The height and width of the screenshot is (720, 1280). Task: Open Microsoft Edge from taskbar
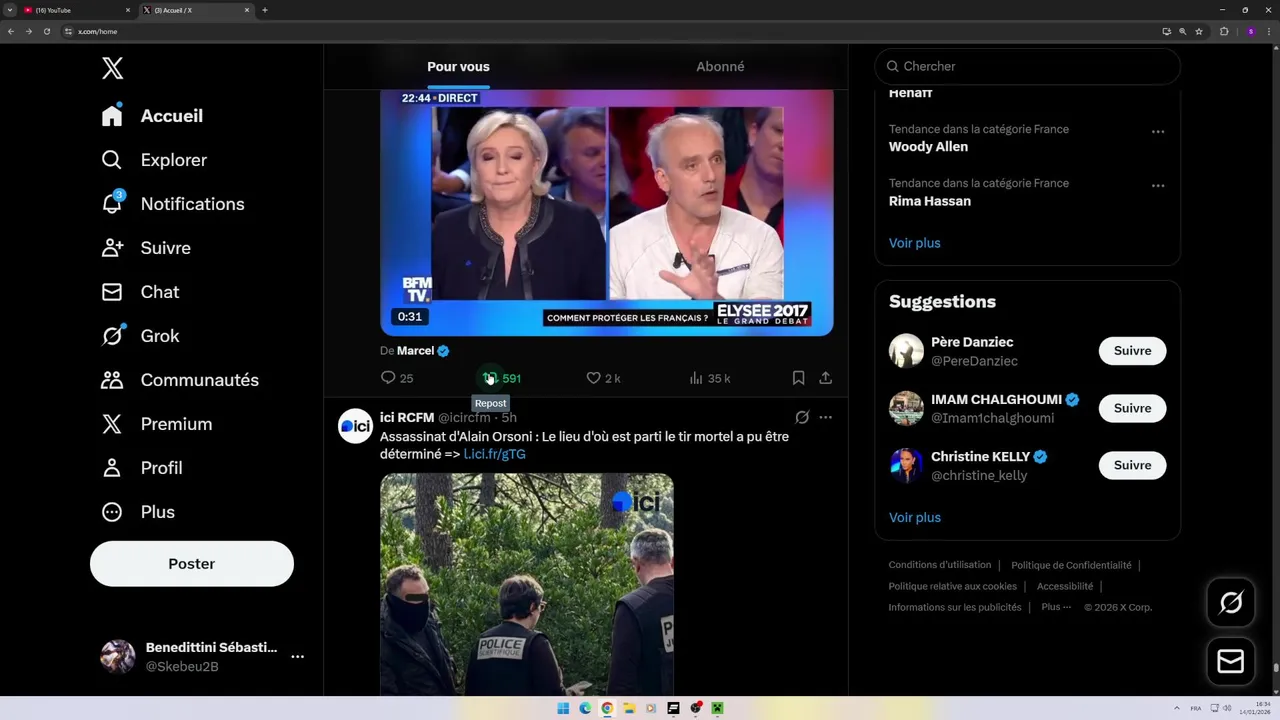coord(585,708)
